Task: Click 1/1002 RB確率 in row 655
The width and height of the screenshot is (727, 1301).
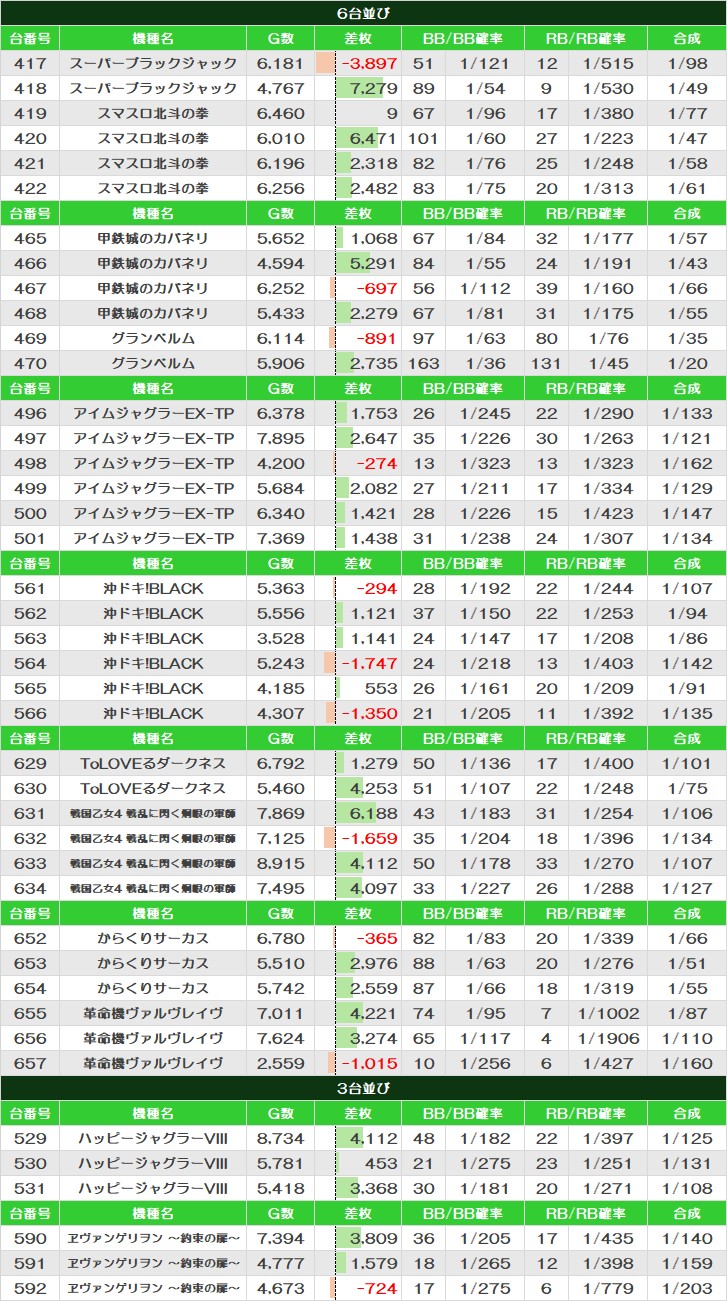Action: (x=609, y=1013)
